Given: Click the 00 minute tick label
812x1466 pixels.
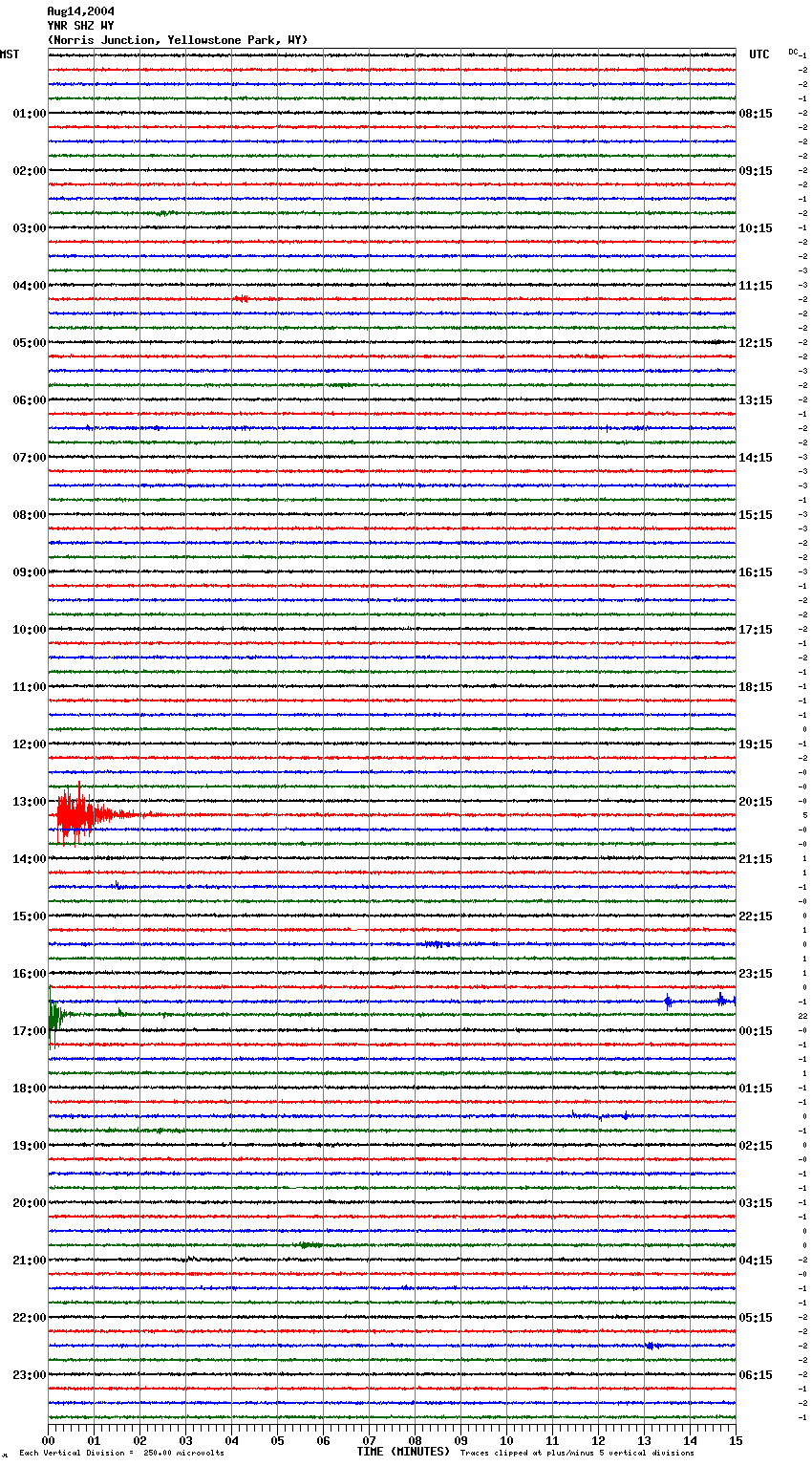Looking at the screenshot, I should tap(48, 1440).
